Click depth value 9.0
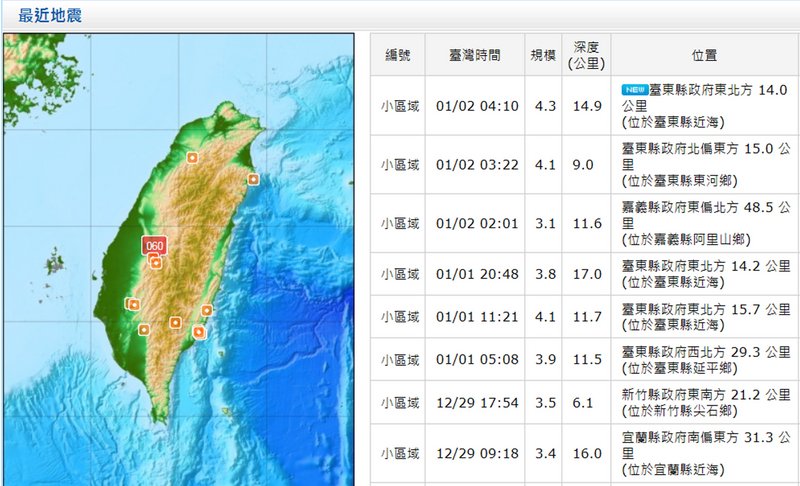Viewport: 800px width, 486px height. (583, 165)
